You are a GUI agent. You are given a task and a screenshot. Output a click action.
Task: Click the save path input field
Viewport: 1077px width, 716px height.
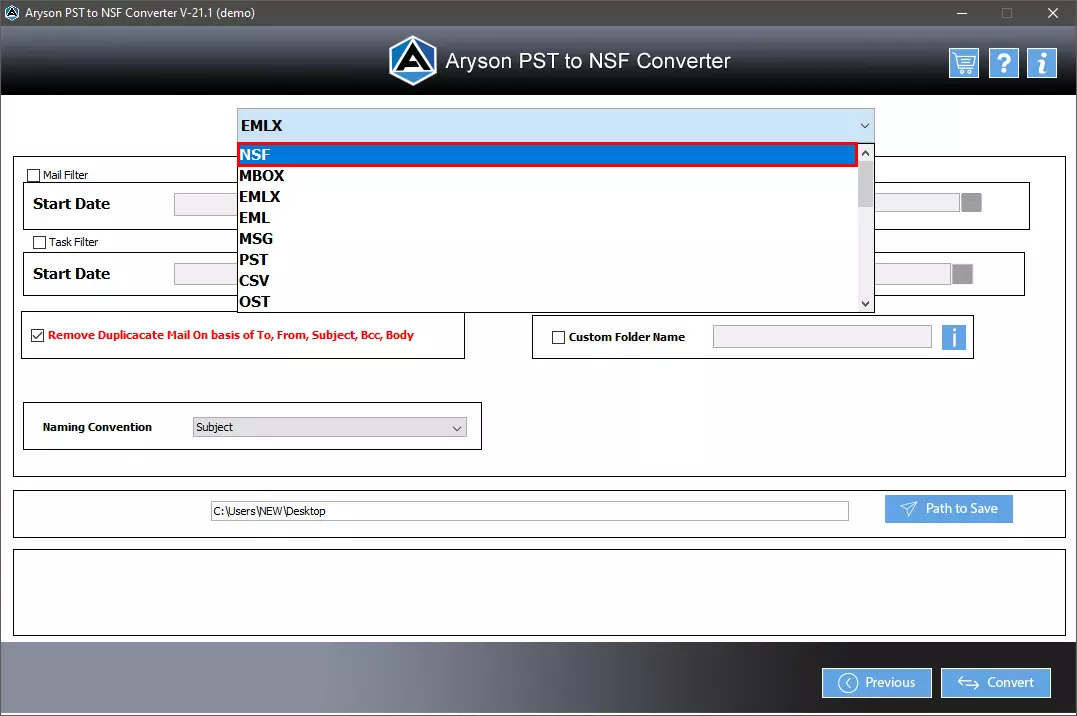pyautogui.click(x=530, y=511)
